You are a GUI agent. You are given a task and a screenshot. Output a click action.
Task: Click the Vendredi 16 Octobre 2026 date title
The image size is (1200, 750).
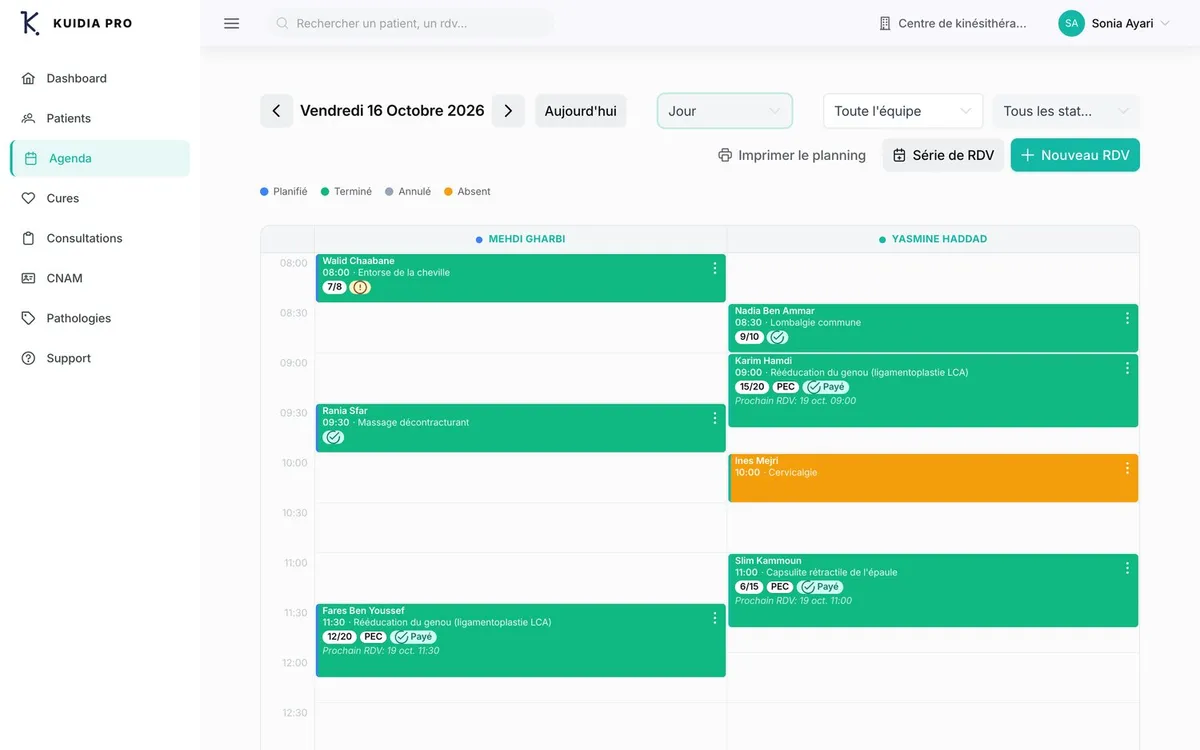[x=392, y=111]
